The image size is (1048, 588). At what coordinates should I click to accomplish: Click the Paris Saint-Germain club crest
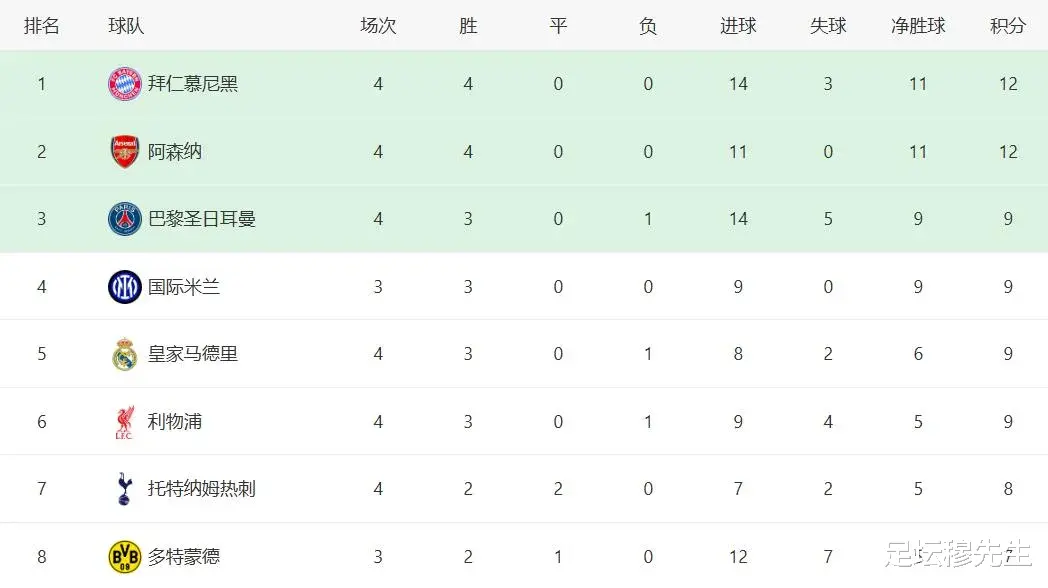click(125, 219)
